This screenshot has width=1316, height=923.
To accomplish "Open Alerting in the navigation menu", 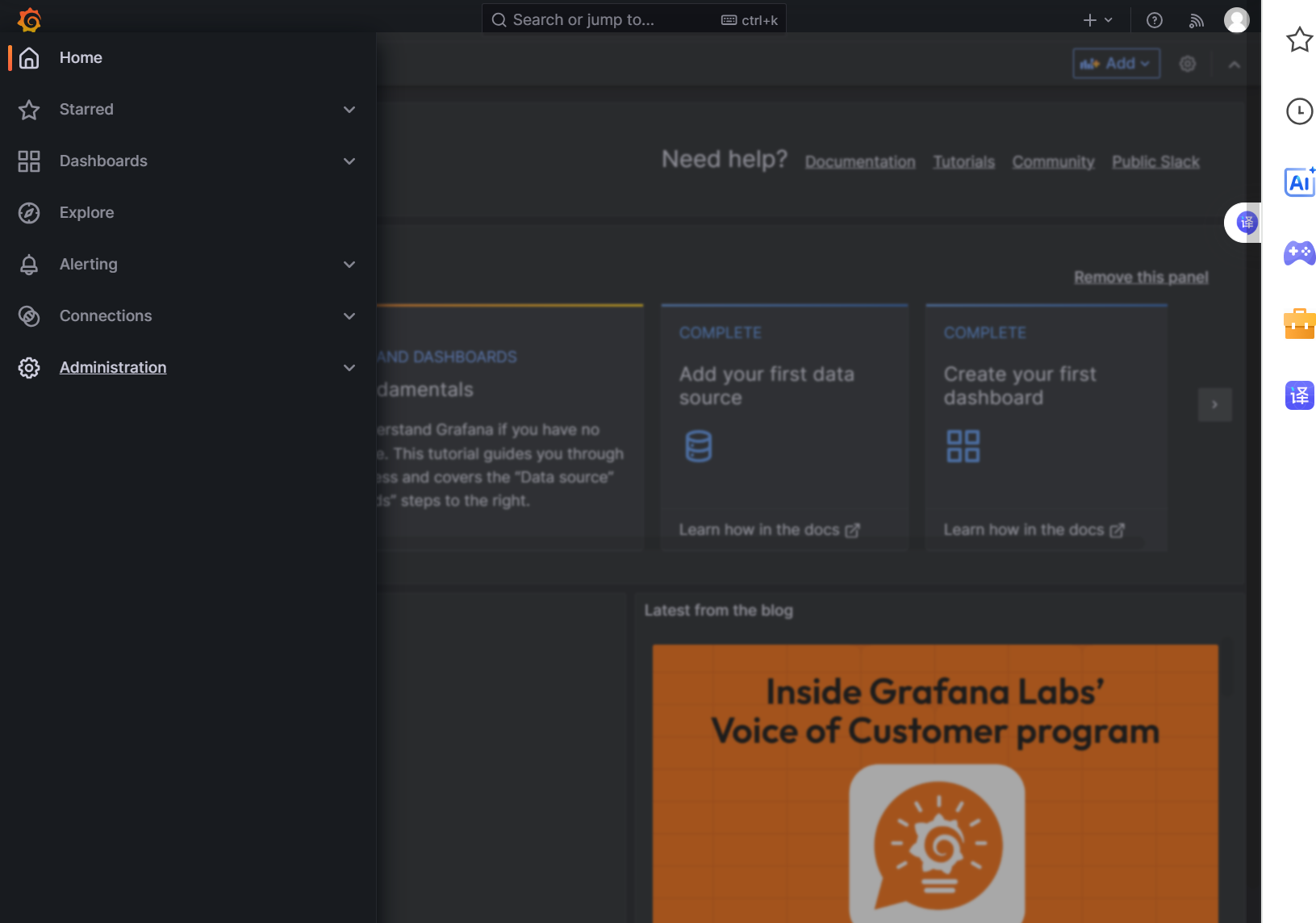I will (89, 265).
